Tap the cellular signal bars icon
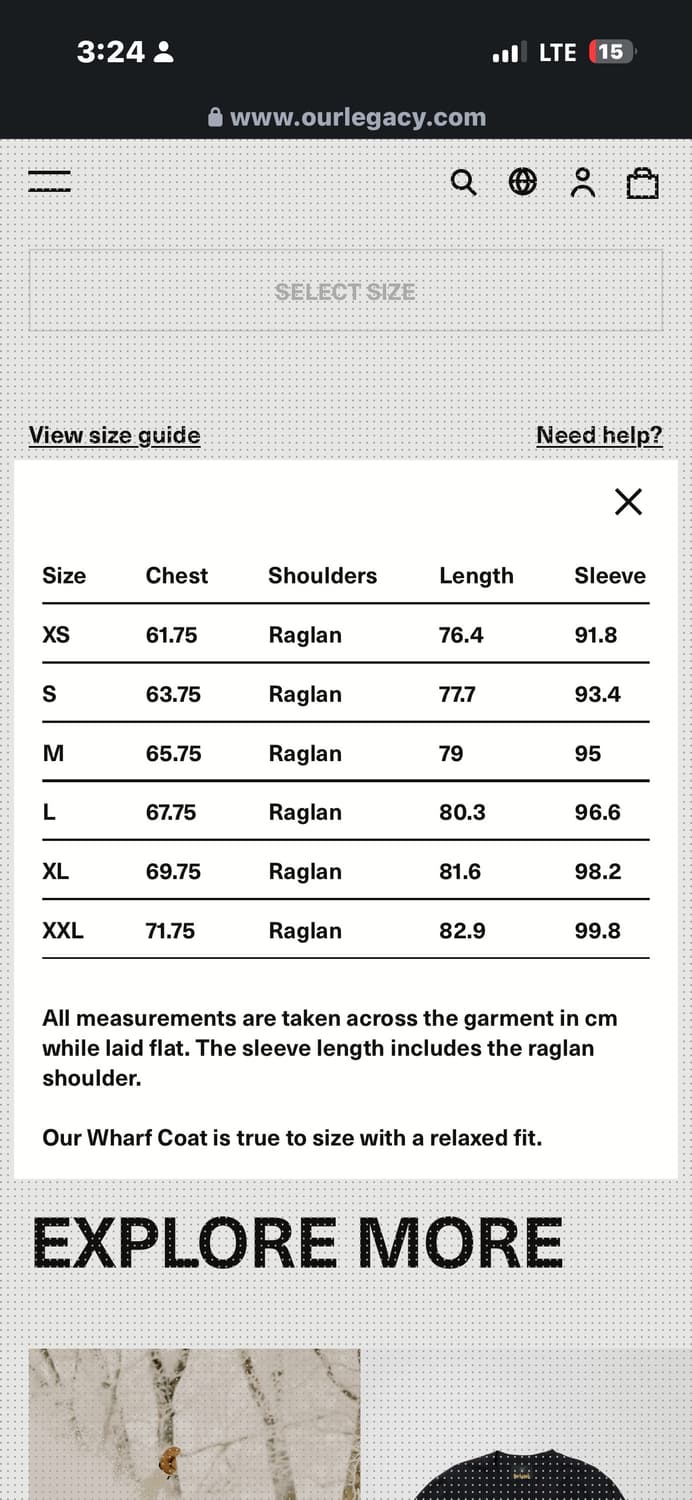The height and width of the screenshot is (1500, 692). [506, 53]
